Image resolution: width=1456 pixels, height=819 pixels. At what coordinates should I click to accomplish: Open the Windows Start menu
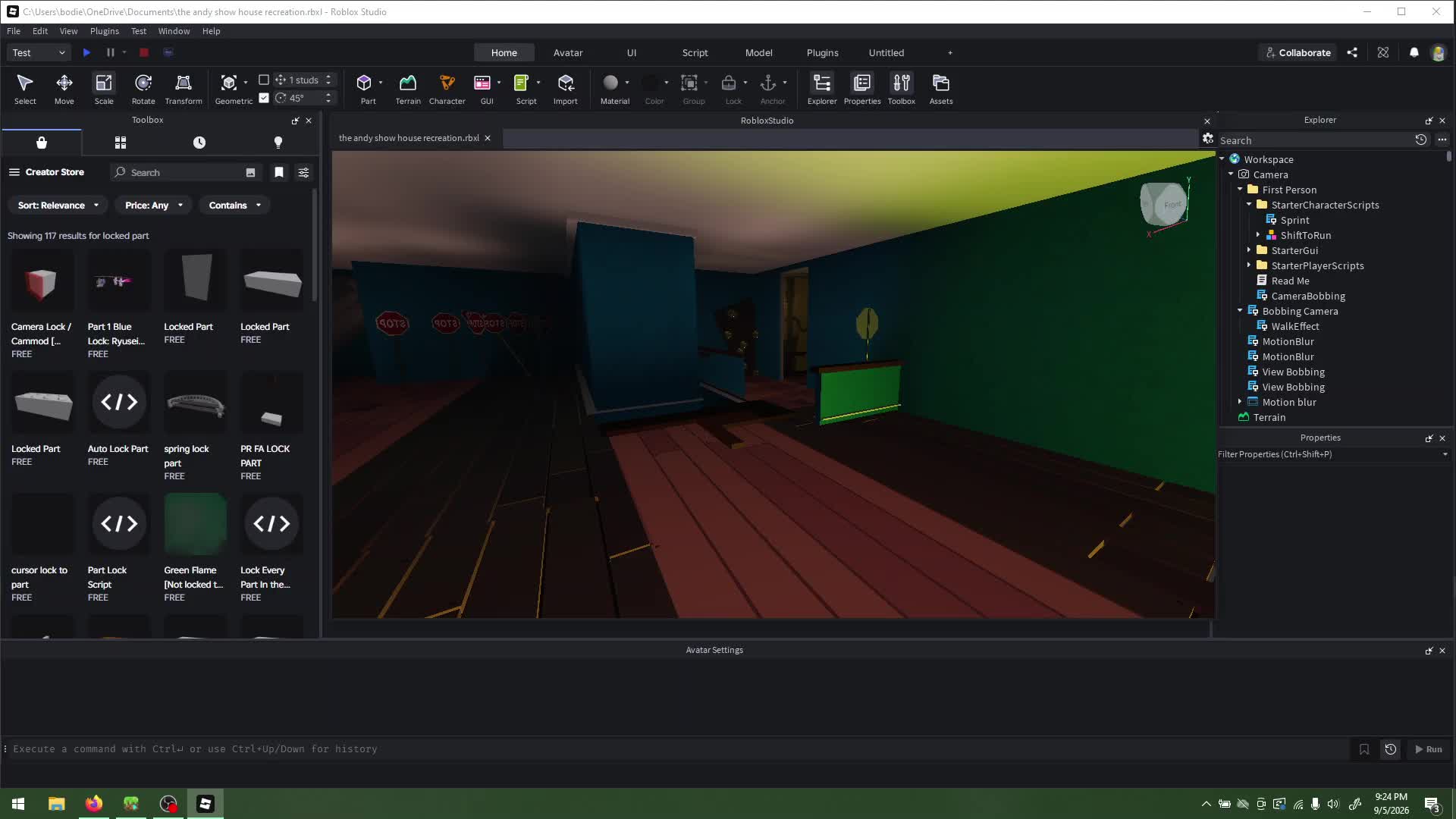tap(18, 804)
